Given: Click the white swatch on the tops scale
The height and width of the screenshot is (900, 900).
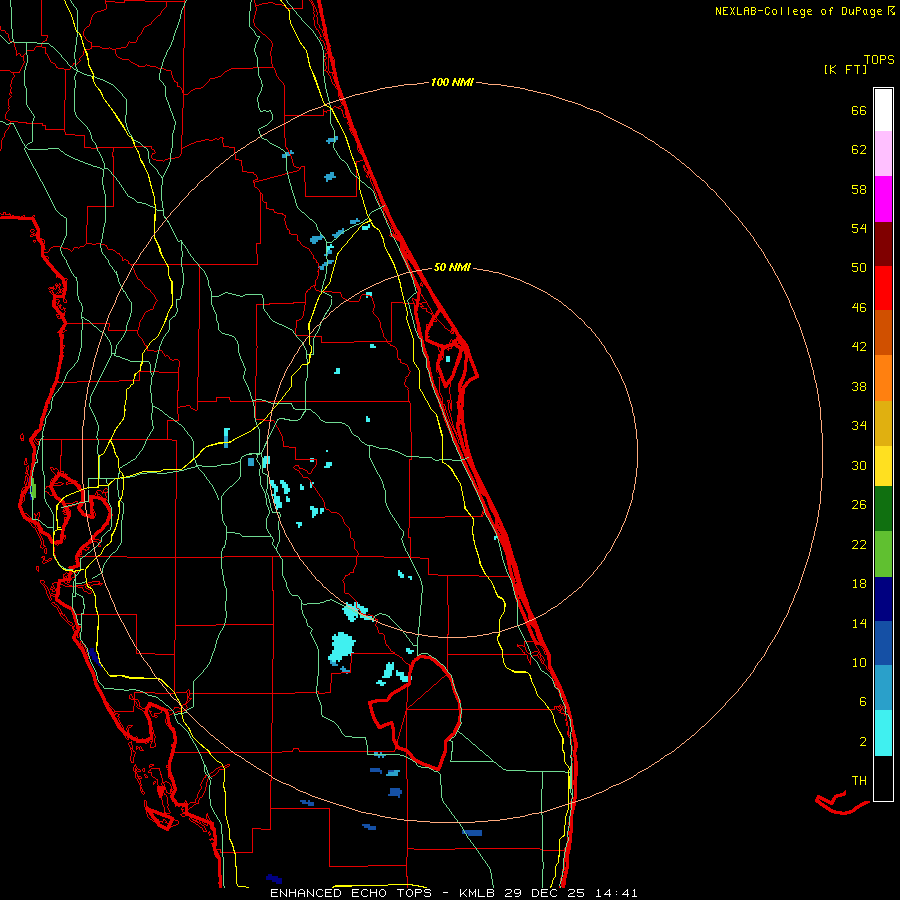Looking at the screenshot, I should 883,110.
